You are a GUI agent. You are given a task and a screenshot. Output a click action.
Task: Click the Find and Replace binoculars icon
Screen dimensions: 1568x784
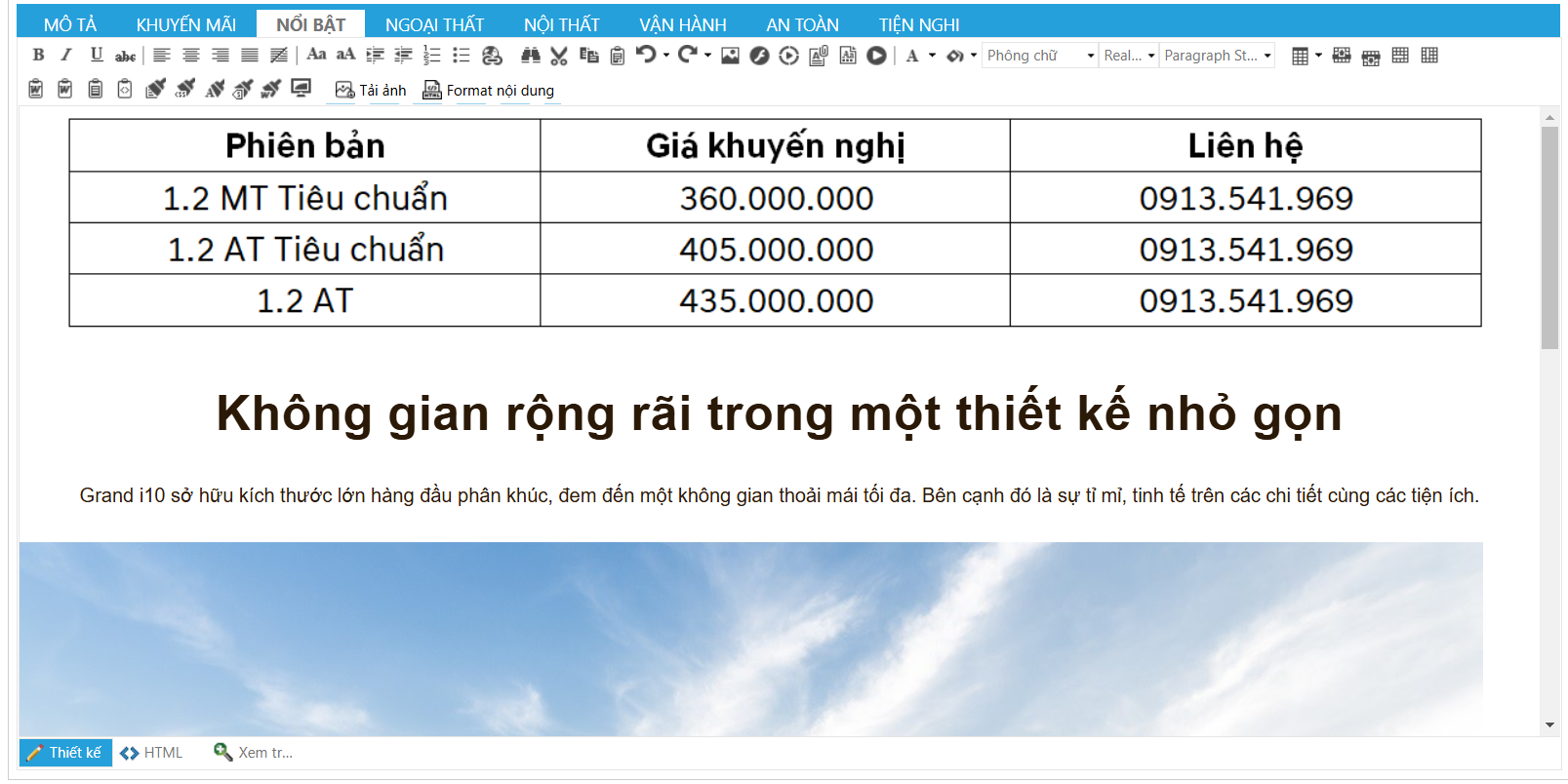point(530,56)
